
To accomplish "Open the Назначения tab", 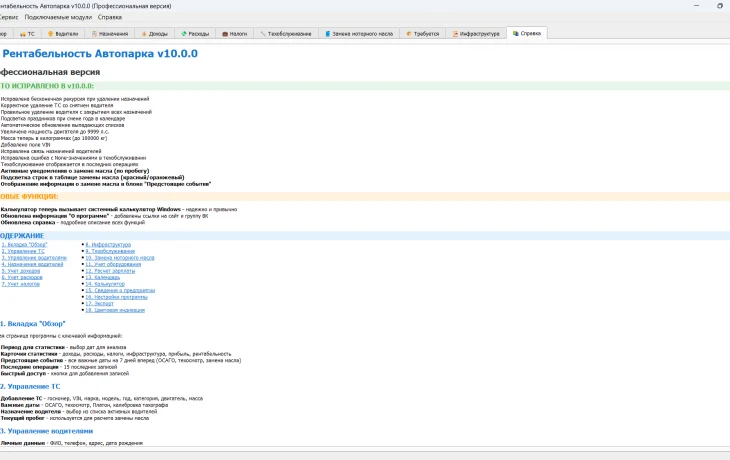I will pyautogui.click(x=109, y=34).
